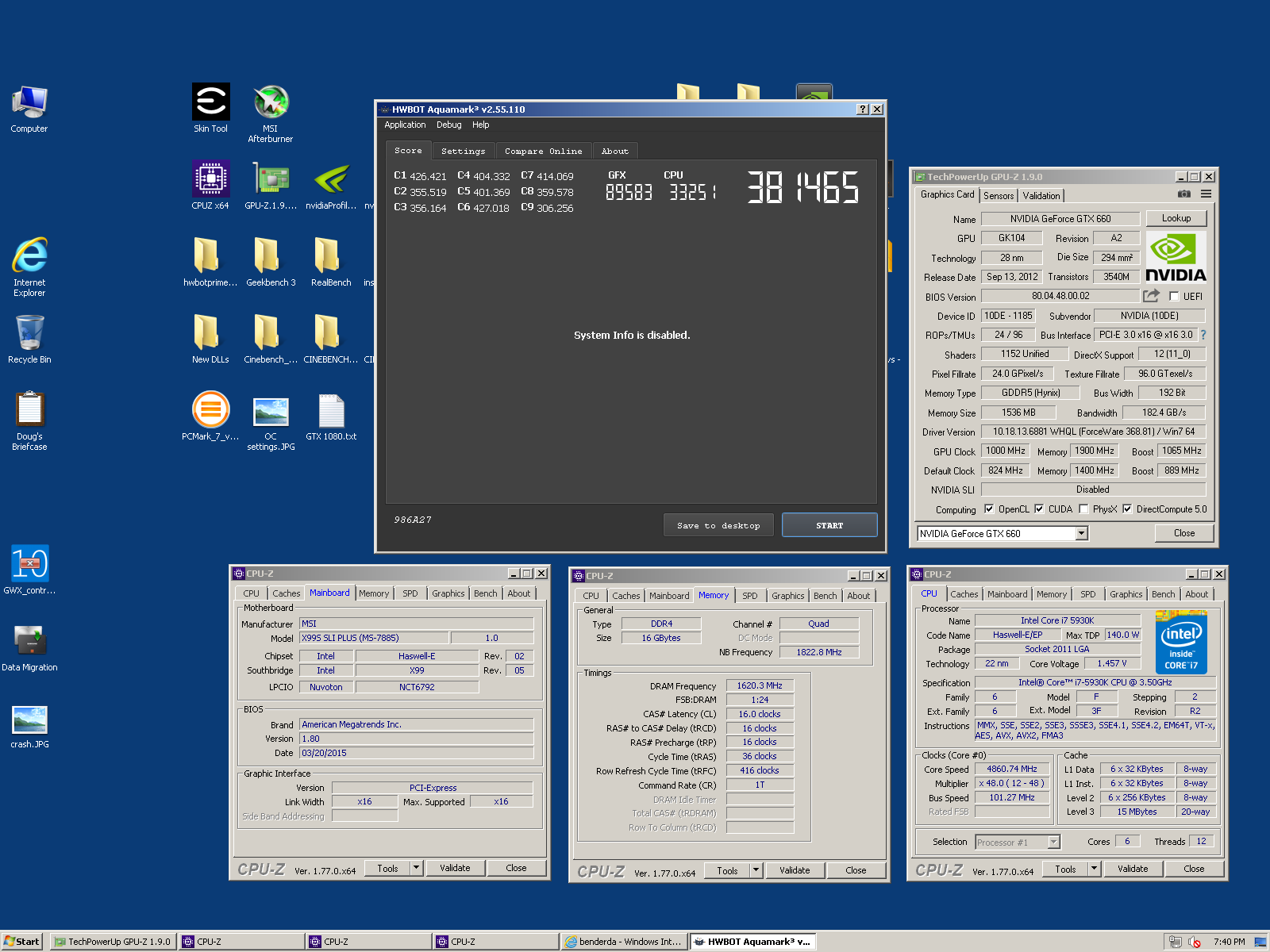Click the MSI manufacturer field in CPU-Z
Screen dimensions: 1270x952
coord(416,624)
